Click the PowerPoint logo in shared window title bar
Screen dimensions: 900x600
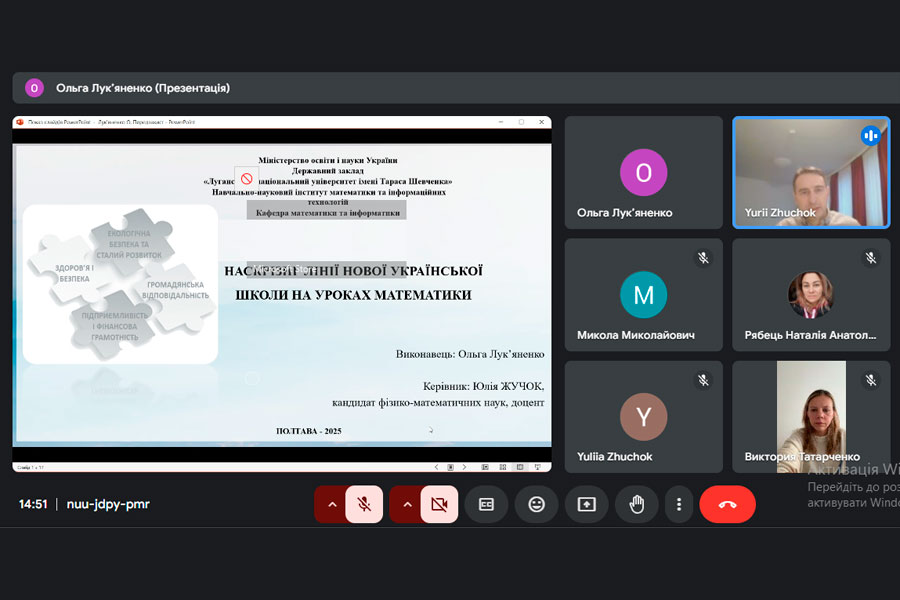20,122
